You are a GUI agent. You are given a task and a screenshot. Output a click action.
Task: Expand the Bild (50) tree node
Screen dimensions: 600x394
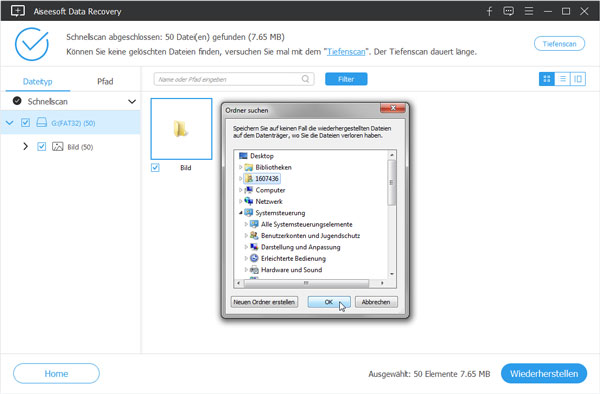pyautogui.click(x=25, y=147)
